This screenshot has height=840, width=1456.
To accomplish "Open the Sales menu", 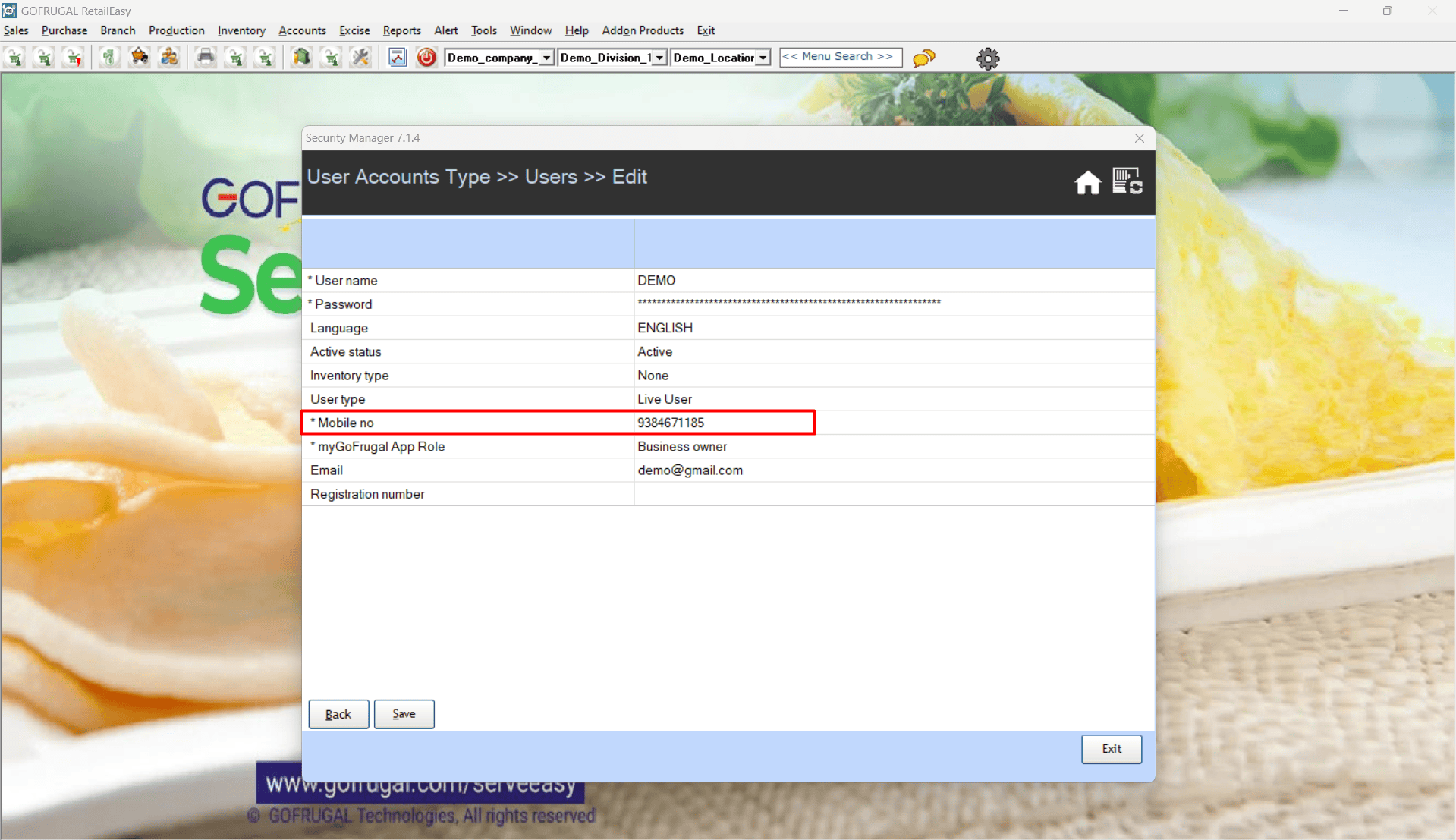I will click(x=16, y=30).
